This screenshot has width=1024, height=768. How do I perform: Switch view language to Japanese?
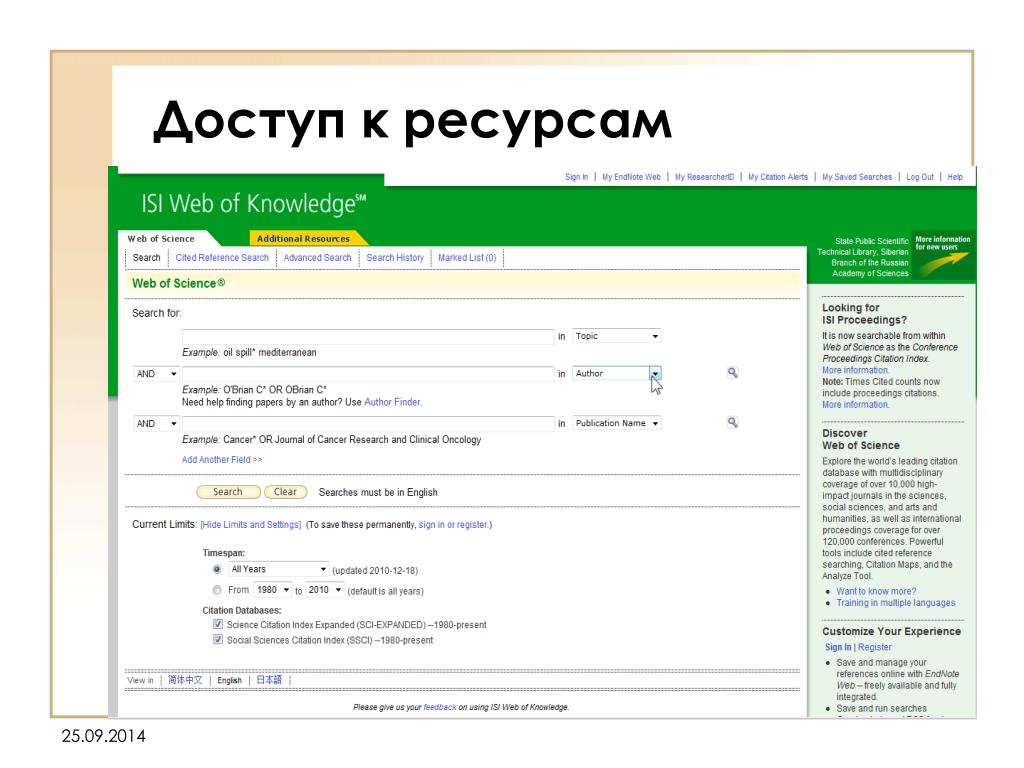(269, 680)
